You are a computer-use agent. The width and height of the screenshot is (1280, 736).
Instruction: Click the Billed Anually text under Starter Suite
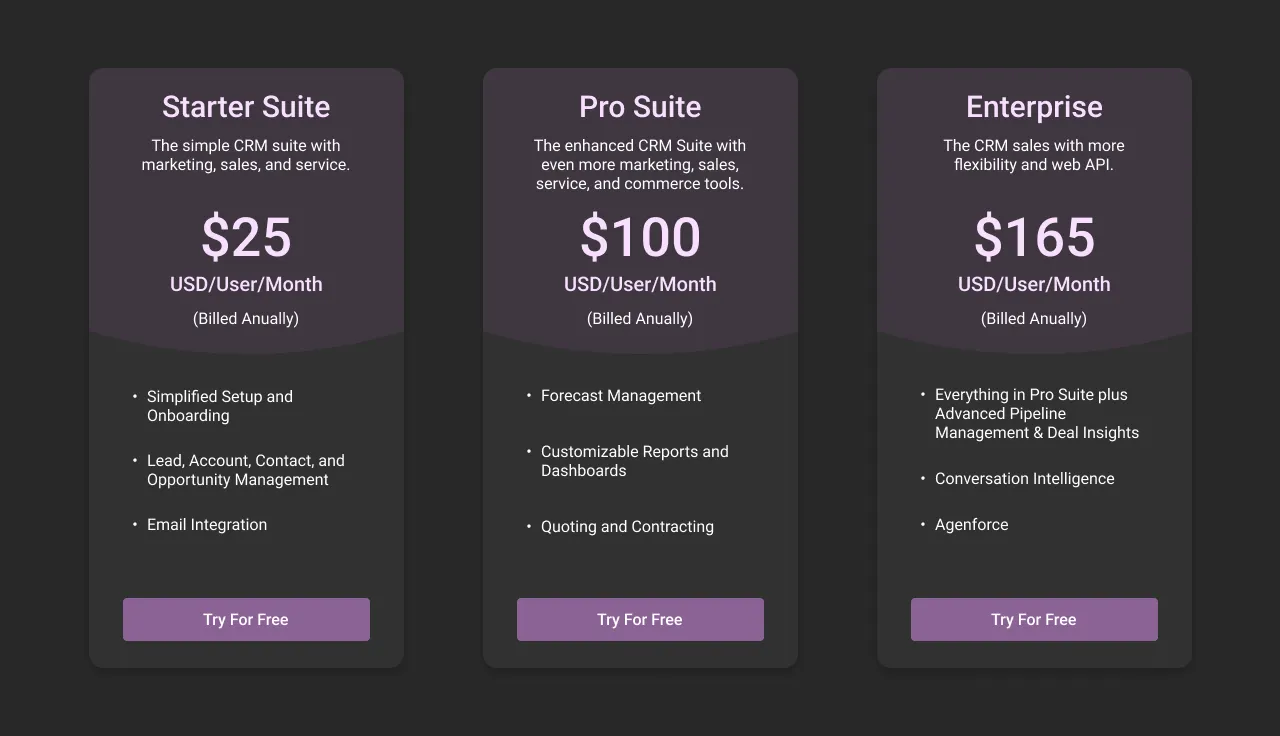tap(246, 318)
